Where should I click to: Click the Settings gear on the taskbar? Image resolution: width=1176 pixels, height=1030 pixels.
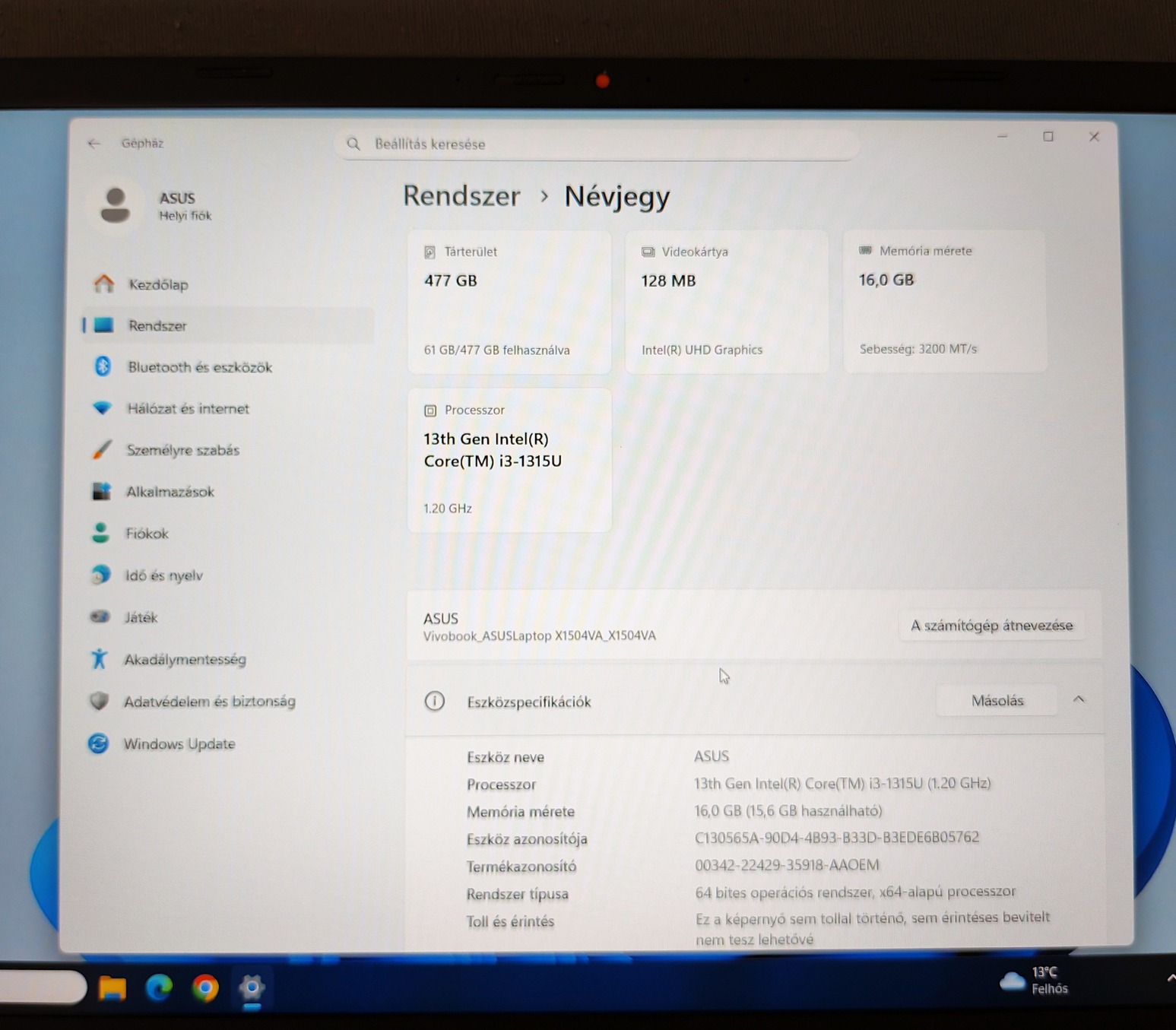coord(252,988)
